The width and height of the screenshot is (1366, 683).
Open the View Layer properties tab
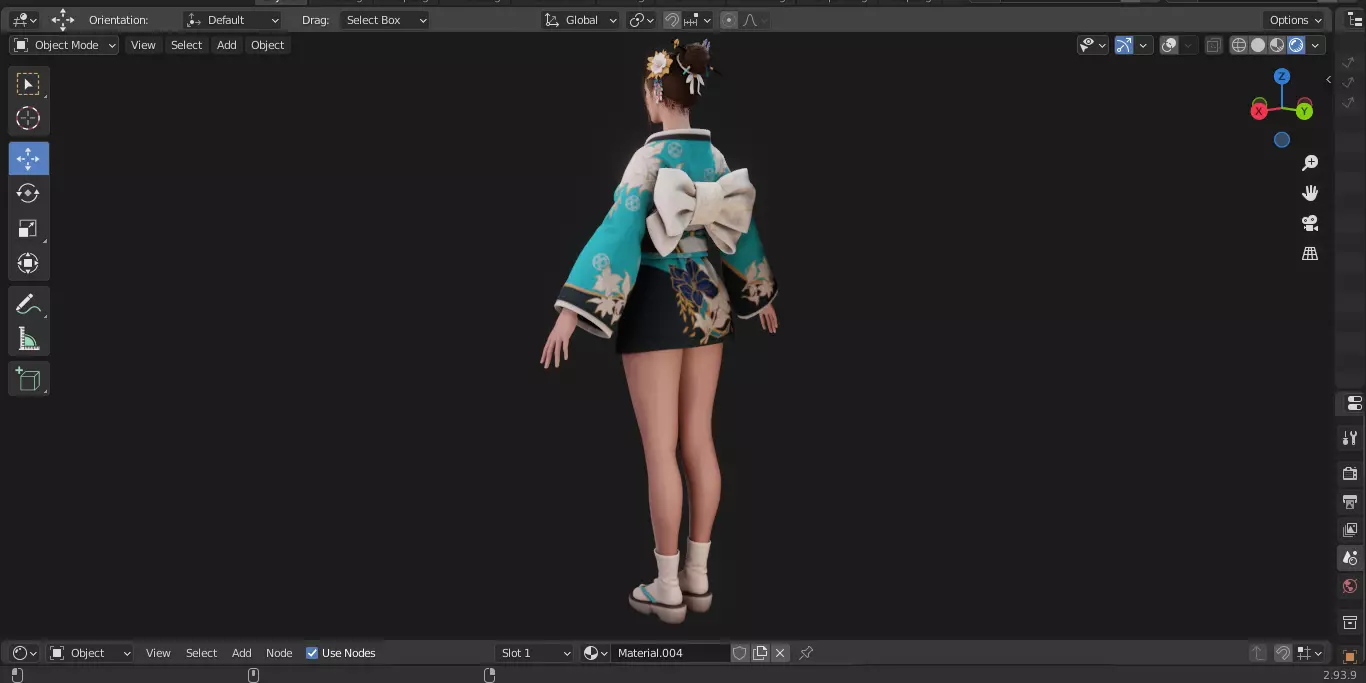pos(1350,529)
